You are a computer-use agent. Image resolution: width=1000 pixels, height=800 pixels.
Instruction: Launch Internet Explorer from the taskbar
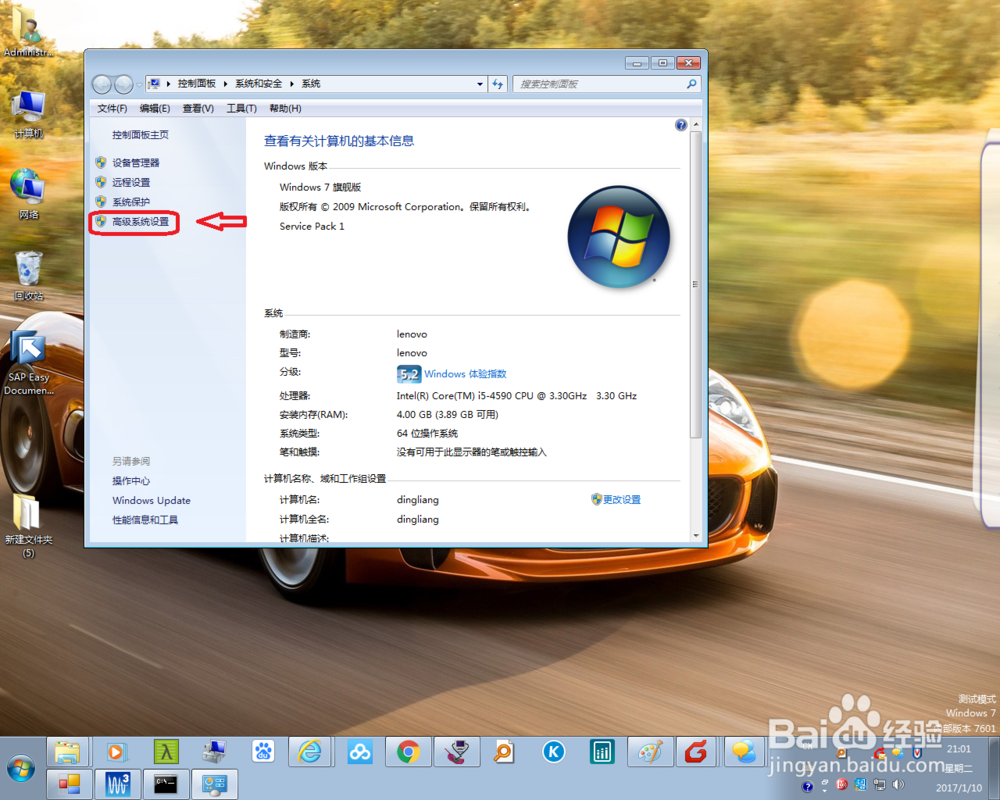click(311, 752)
